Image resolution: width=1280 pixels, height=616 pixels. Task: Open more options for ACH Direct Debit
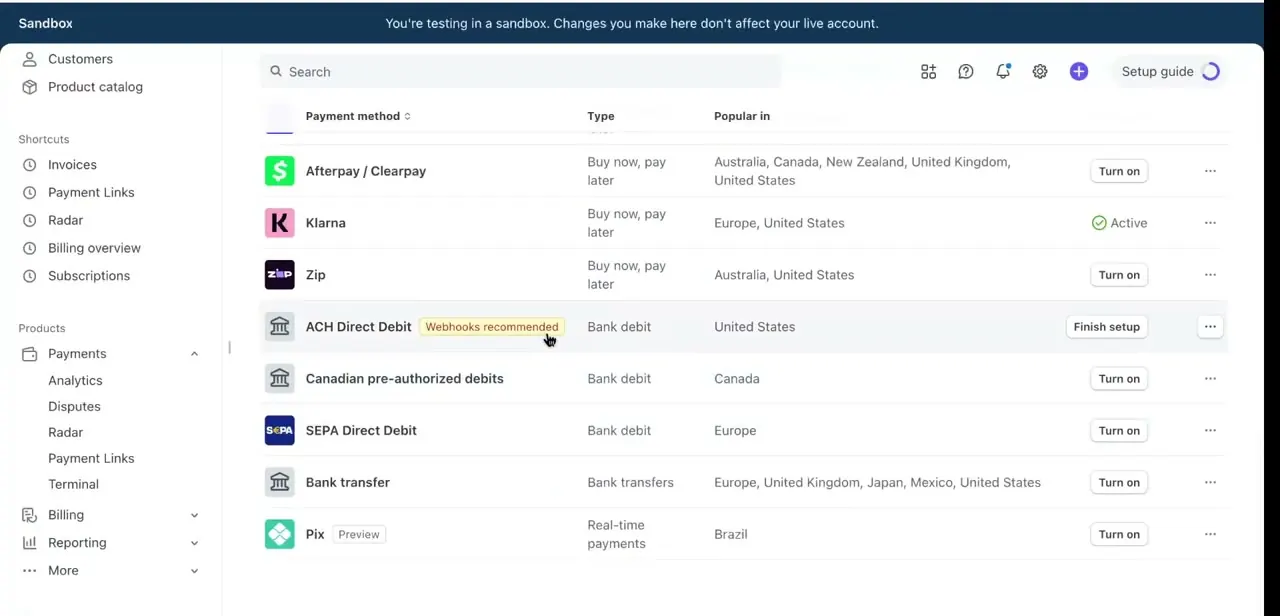(1210, 327)
